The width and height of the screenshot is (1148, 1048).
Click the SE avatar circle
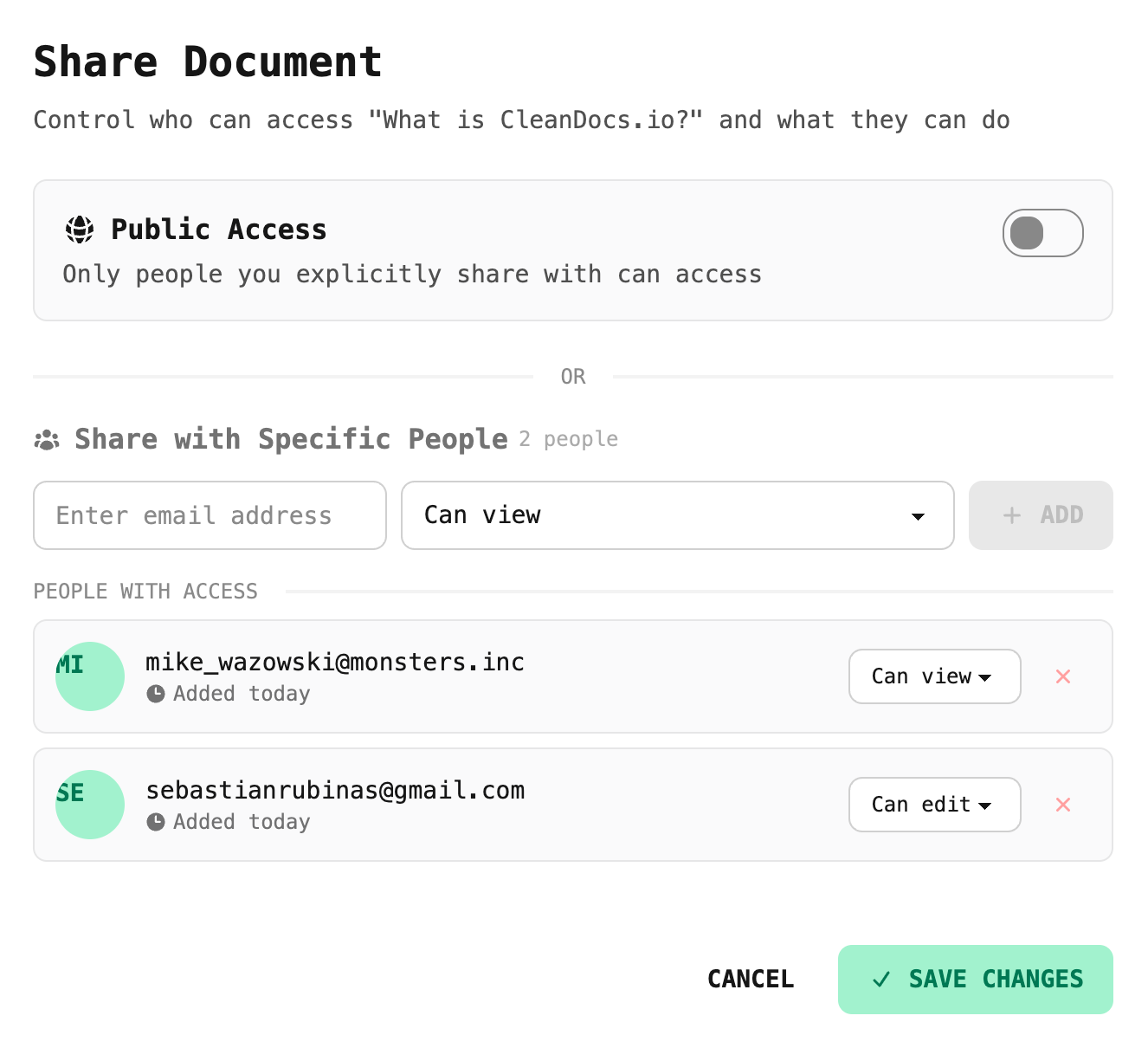[90, 805]
